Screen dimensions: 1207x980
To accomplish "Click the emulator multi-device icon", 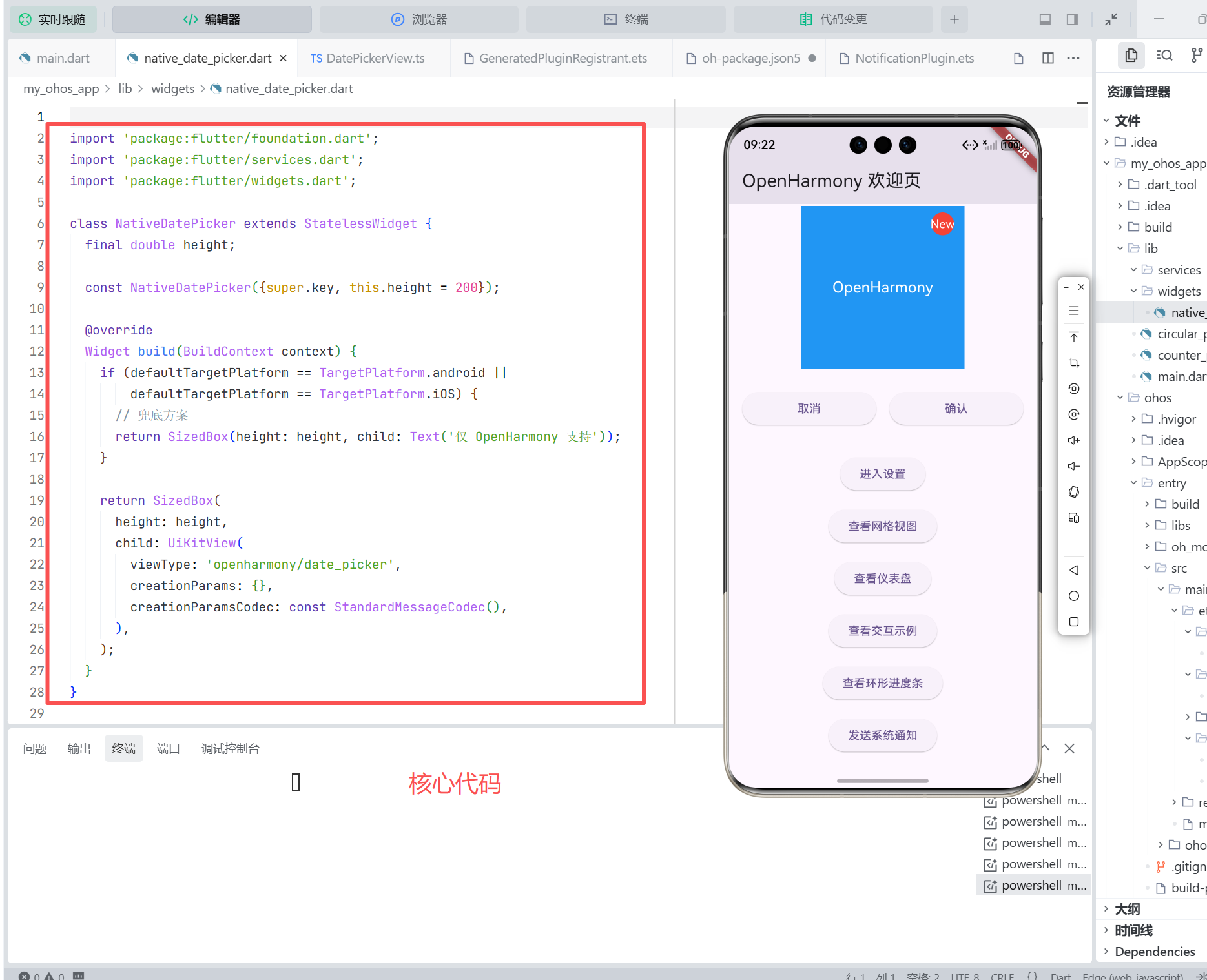I will point(1074,518).
